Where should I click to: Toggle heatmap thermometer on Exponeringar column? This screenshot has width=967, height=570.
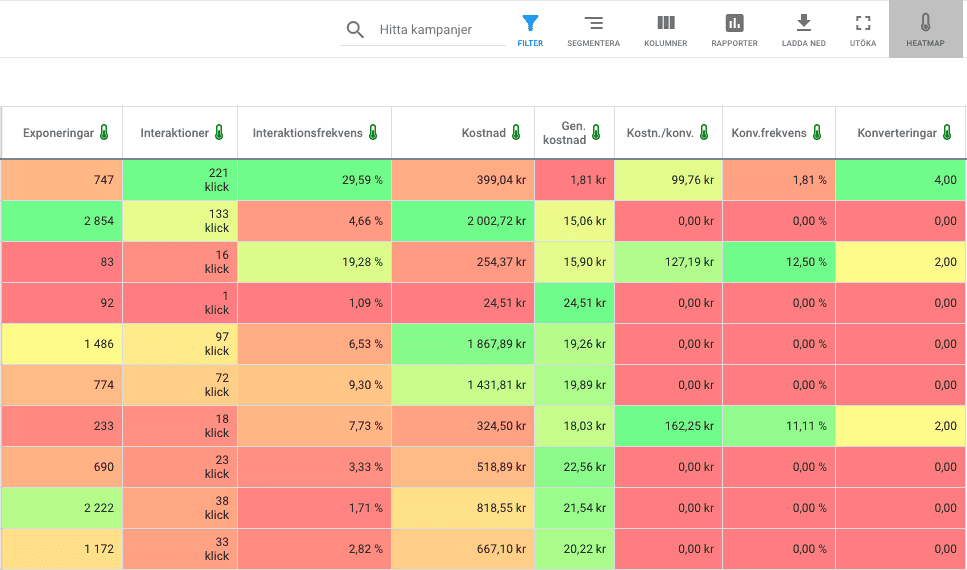104,133
